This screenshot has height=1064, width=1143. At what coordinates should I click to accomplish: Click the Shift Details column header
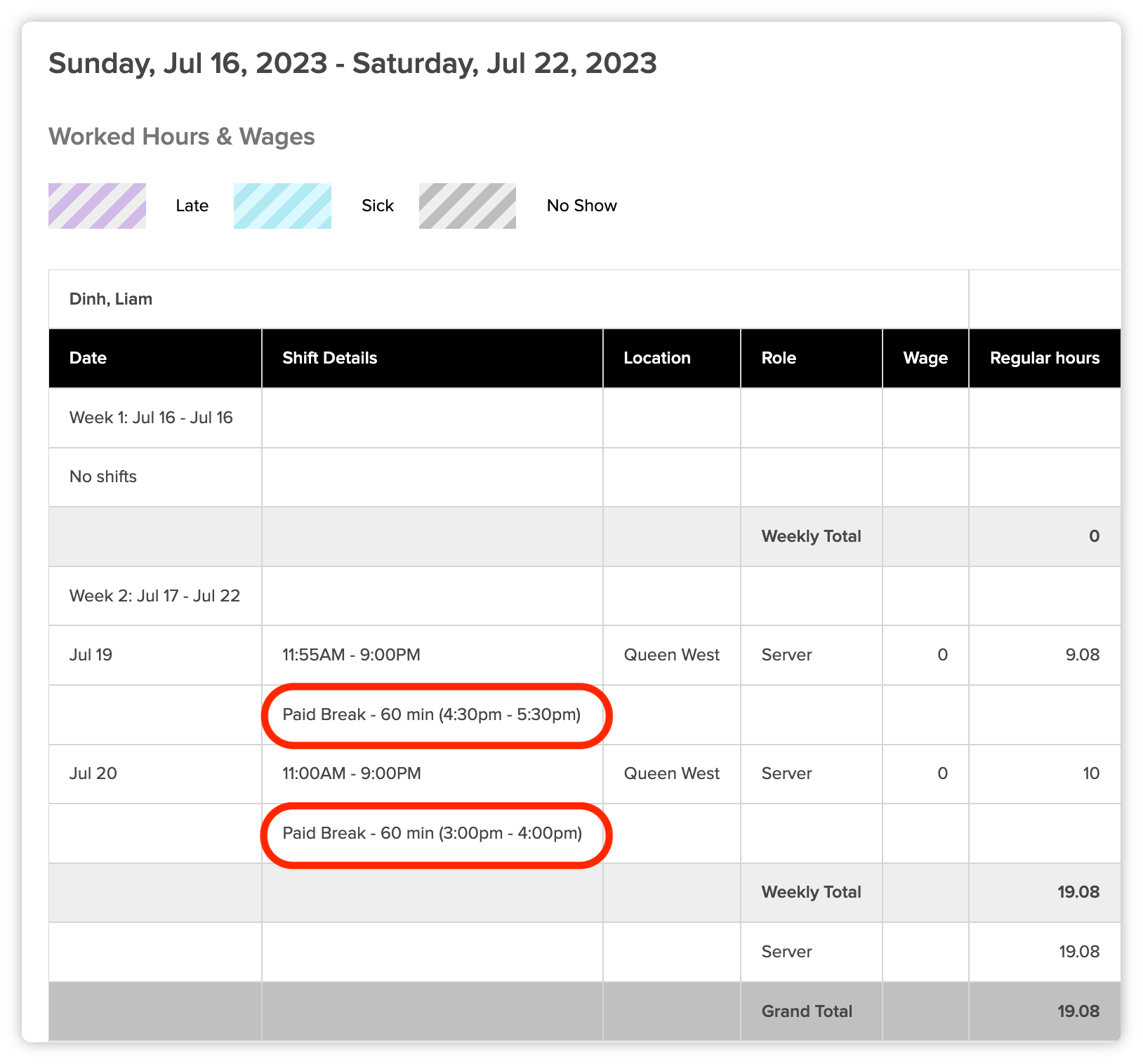point(330,358)
